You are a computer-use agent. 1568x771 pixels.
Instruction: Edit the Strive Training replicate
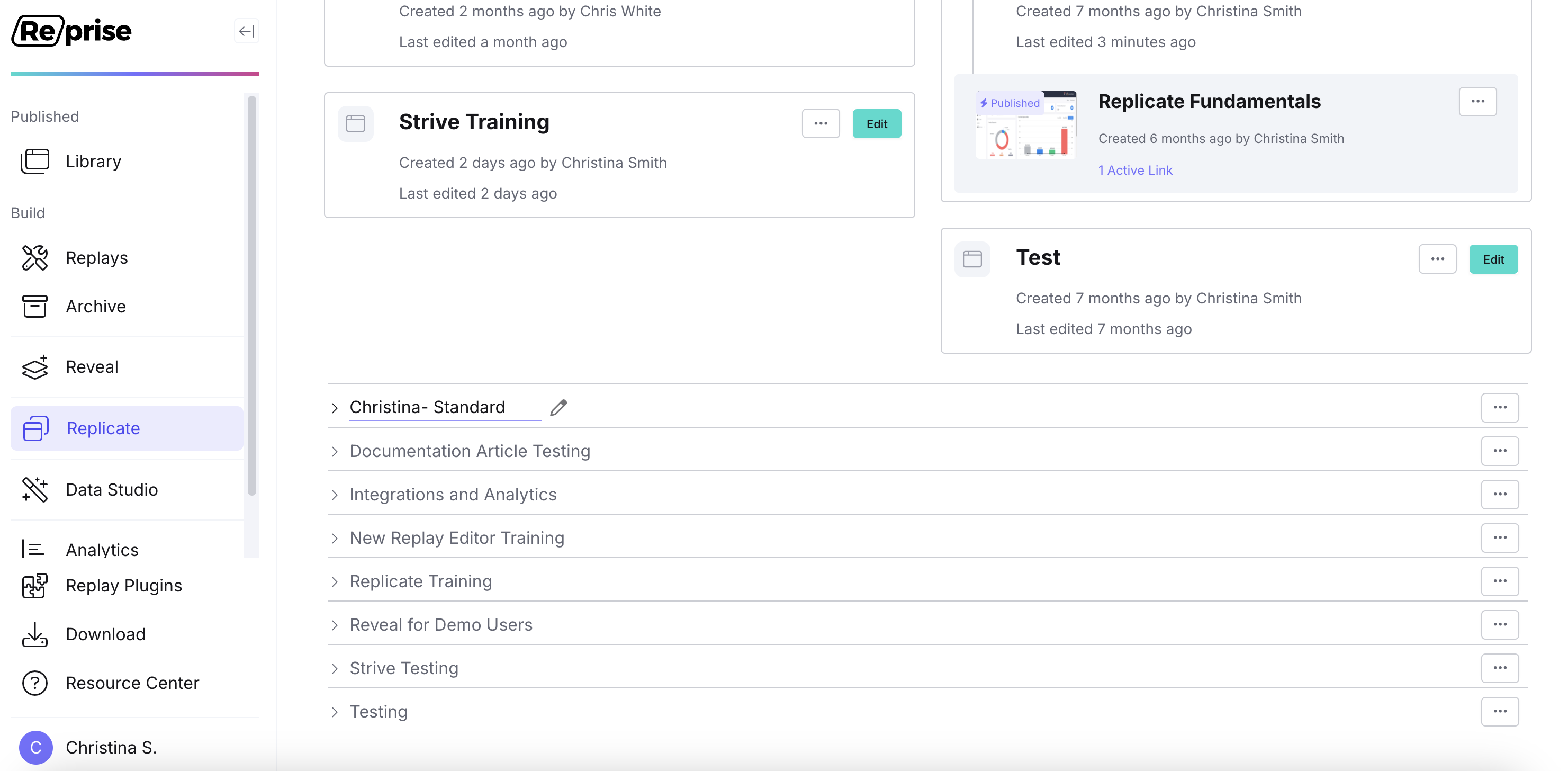coord(877,123)
